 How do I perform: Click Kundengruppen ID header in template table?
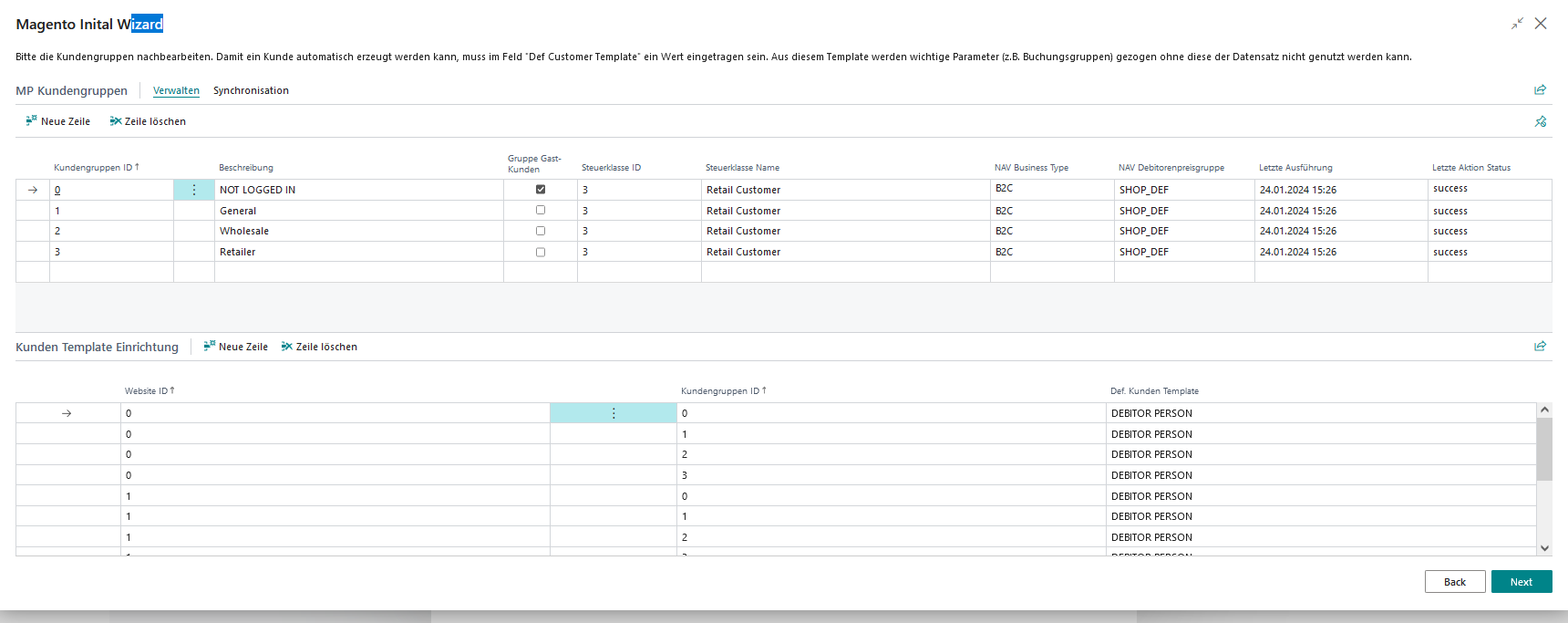click(723, 390)
